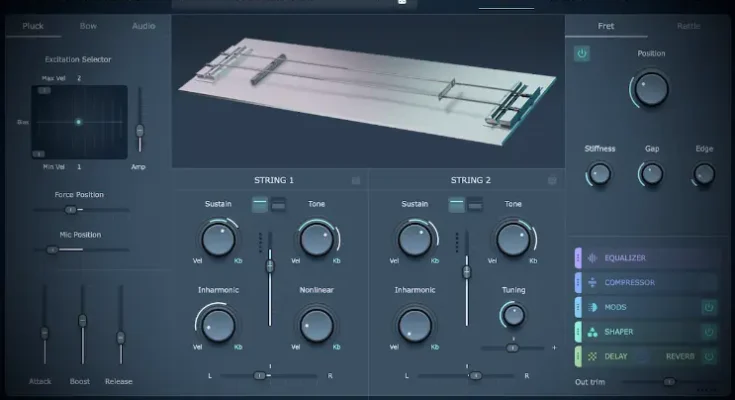Viewport: 735px width, 400px height.
Task: Open the Equalizer effect module
Action: [631, 258]
